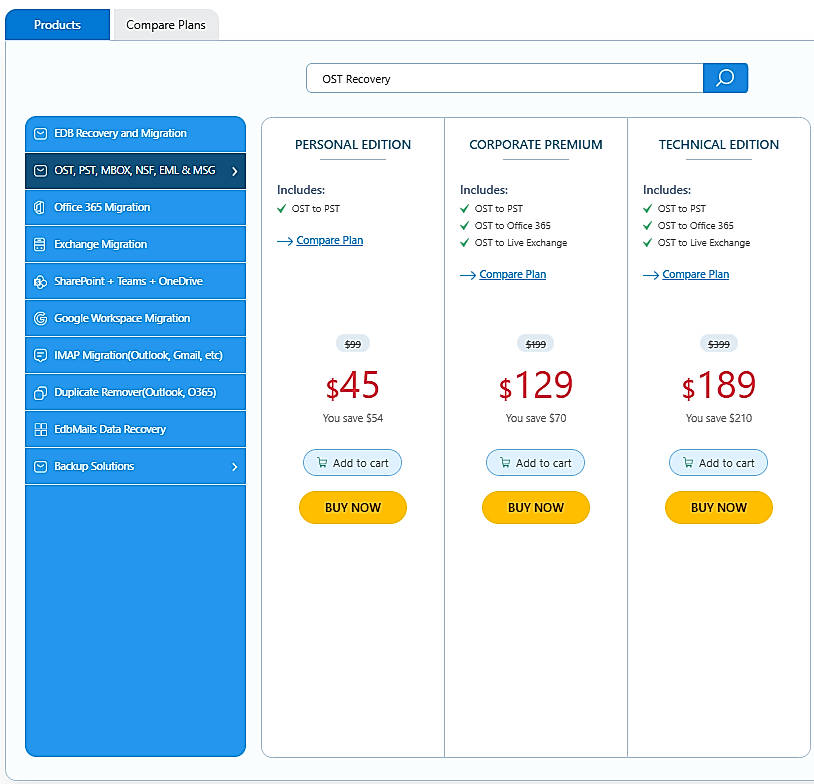Select EDB Recovery and Migration category
Viewport: 814px width, 784px height.
click(x=135, y=133)
